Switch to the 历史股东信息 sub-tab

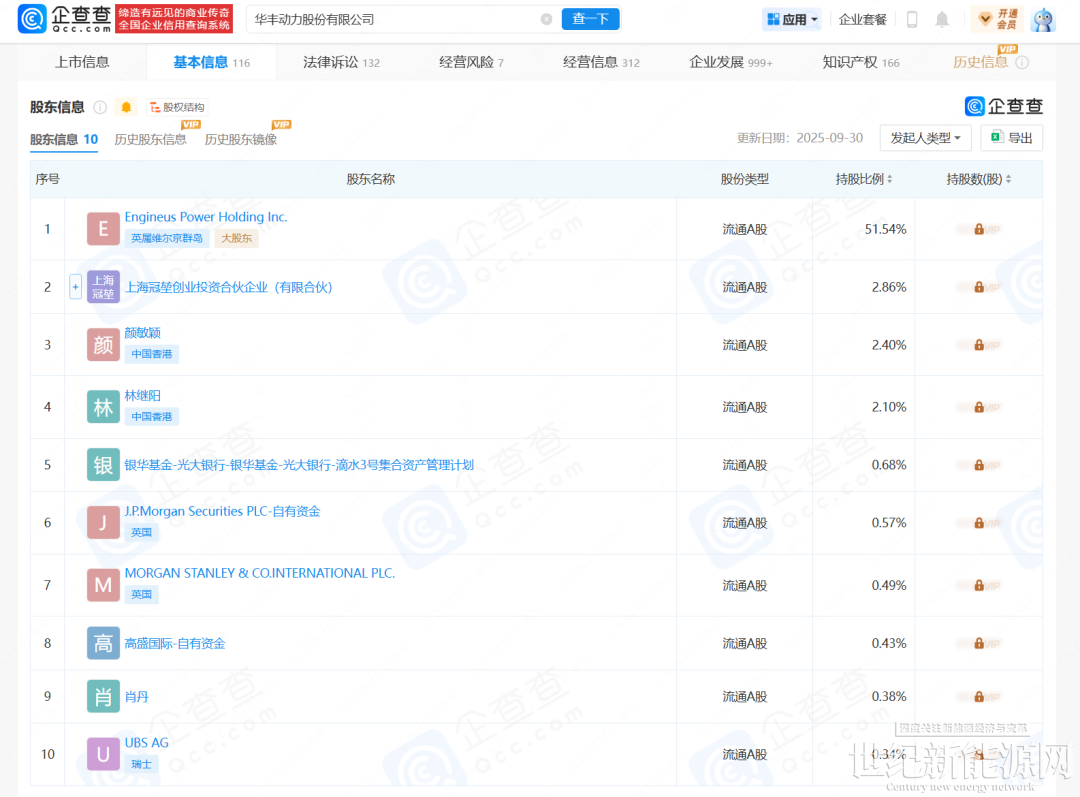[151, 139]
